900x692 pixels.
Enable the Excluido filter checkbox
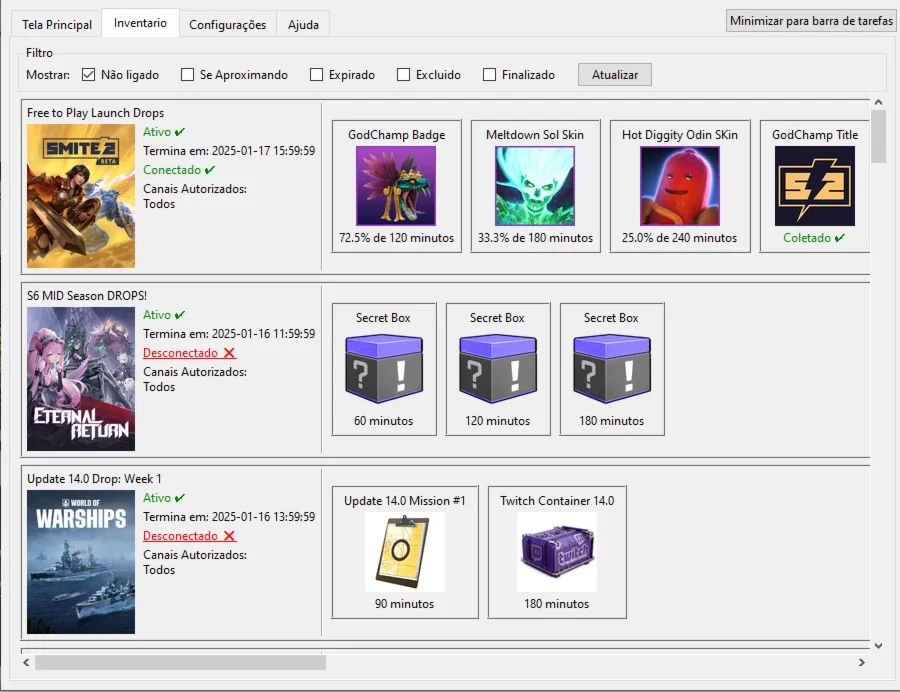[404, 75]
